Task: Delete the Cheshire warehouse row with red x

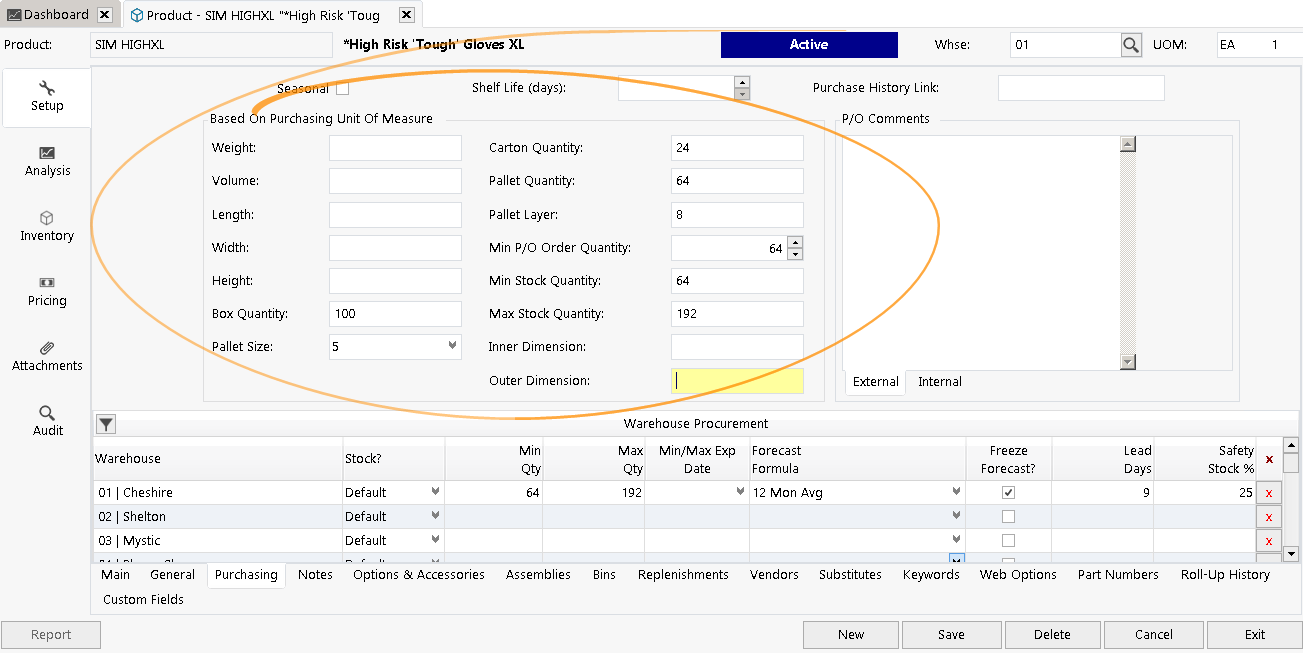Action: [1268, 493]
